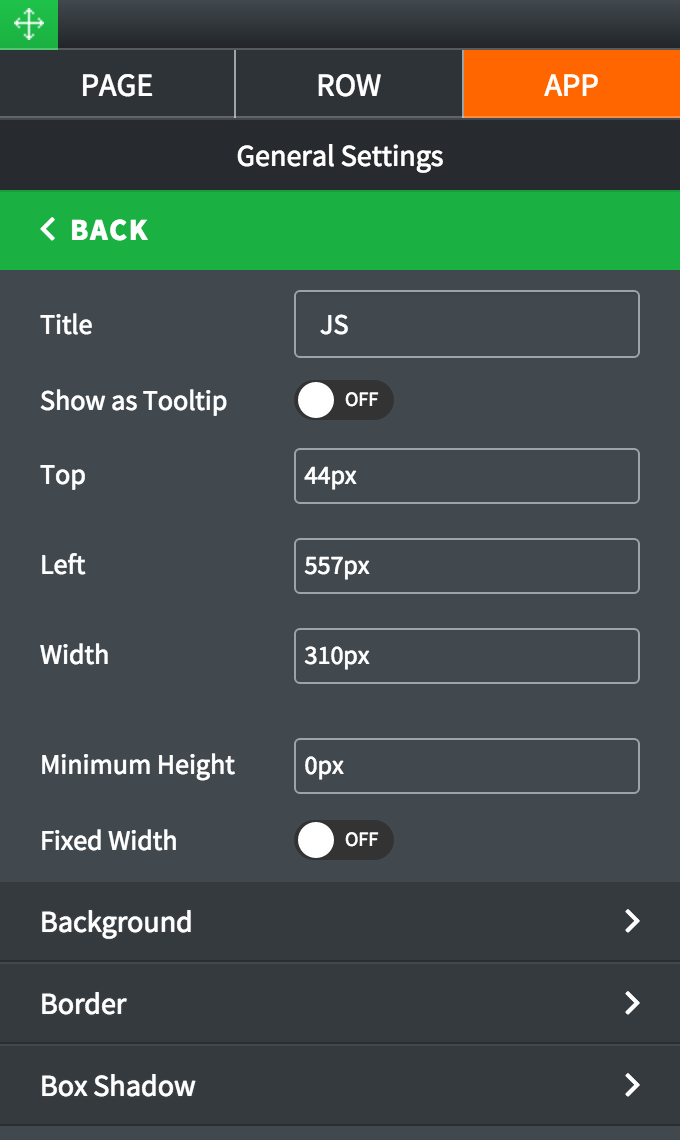Click the Title input field
This screenshot has height=1140, width=680.
click(466, 324)
